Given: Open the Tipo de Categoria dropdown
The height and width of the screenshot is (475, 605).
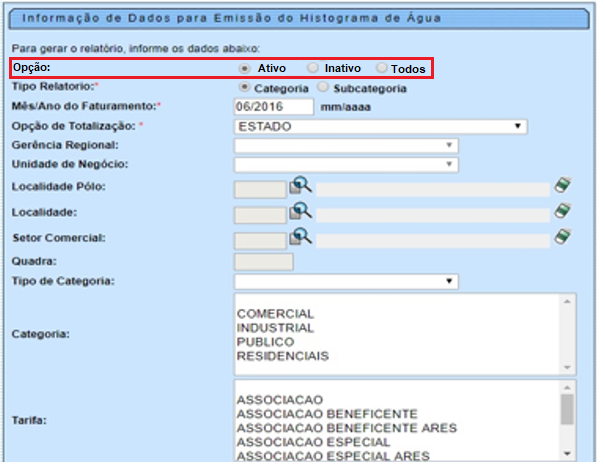Looking at the screenshot, I should coord(346,281).
